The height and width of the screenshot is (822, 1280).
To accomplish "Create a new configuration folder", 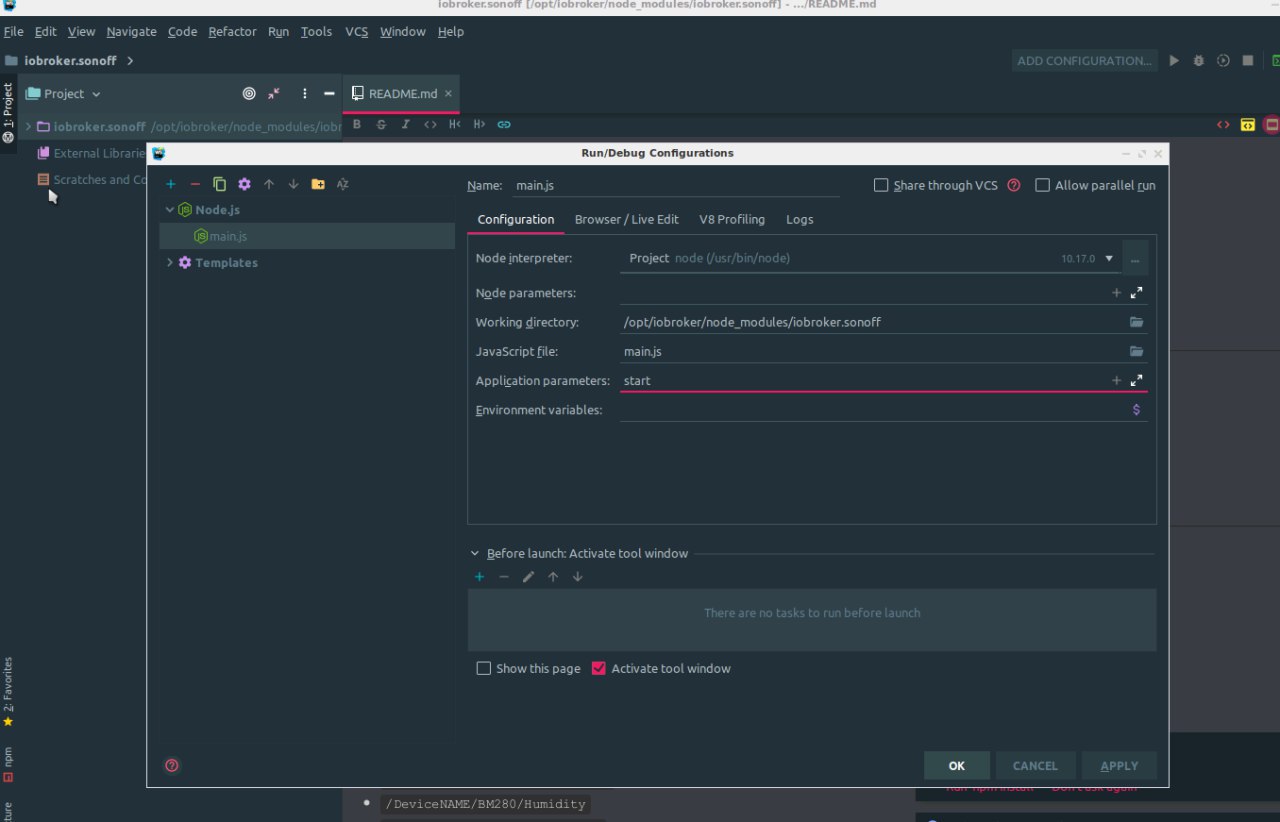I will click(x=318, y=184).
